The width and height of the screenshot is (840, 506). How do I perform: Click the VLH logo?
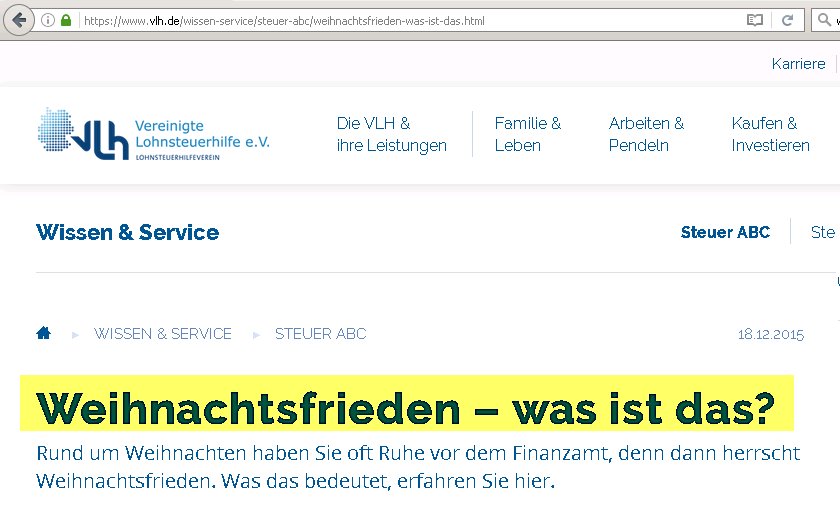154,135
